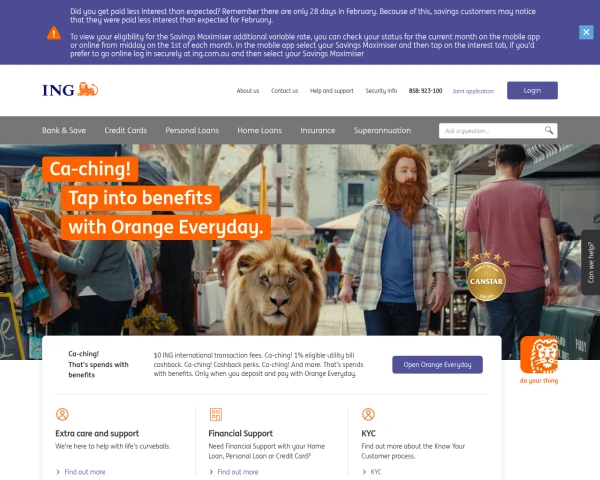Click the orange warning triangle icon
Image resolution: width=600 pixels, height=480 pixels.
(54, 33)
